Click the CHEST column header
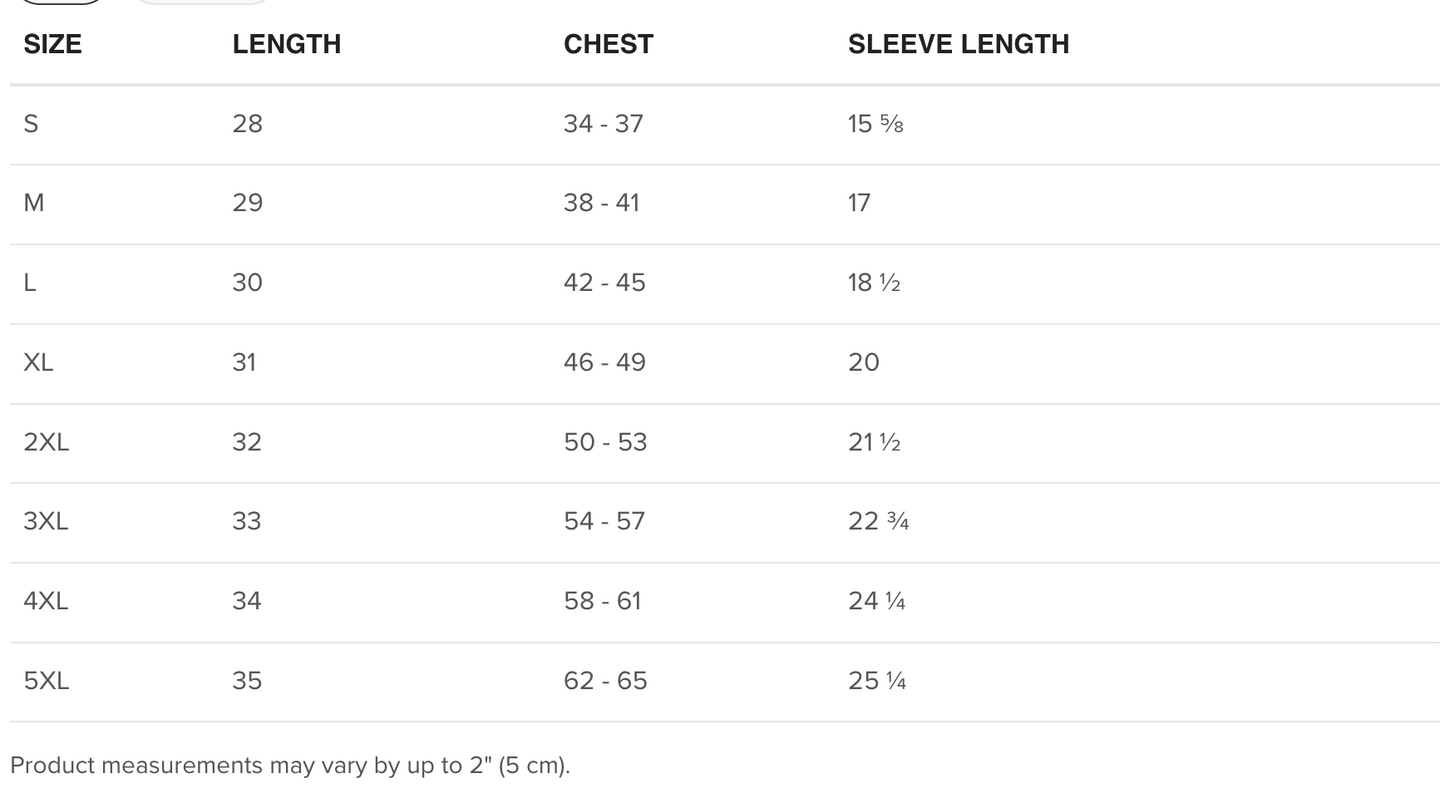This screenshot has width=1445, height=803. coord(608,44)
